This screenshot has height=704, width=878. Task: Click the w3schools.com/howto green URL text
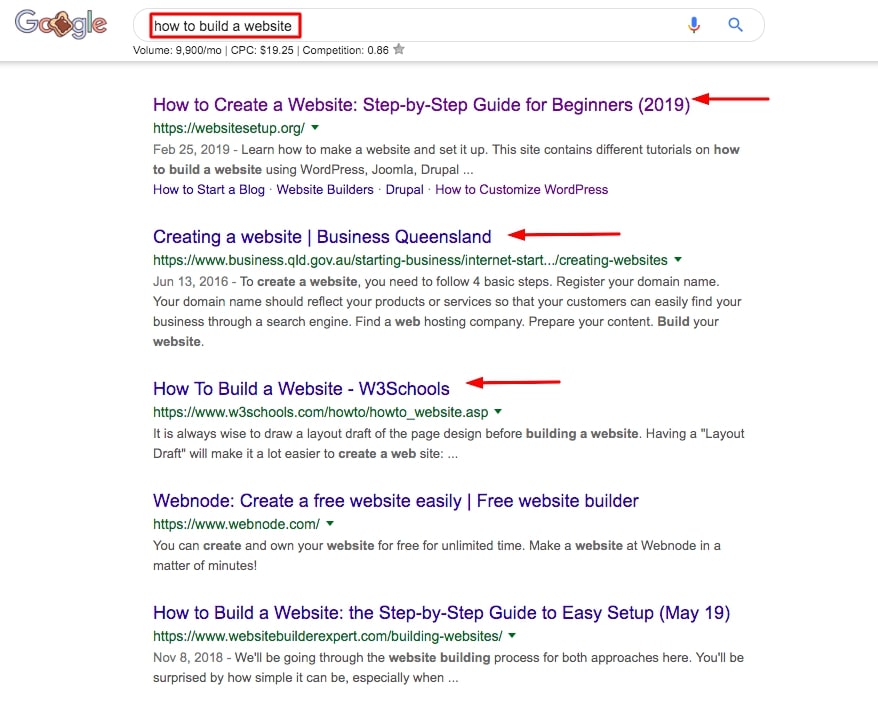coord(320,412)
